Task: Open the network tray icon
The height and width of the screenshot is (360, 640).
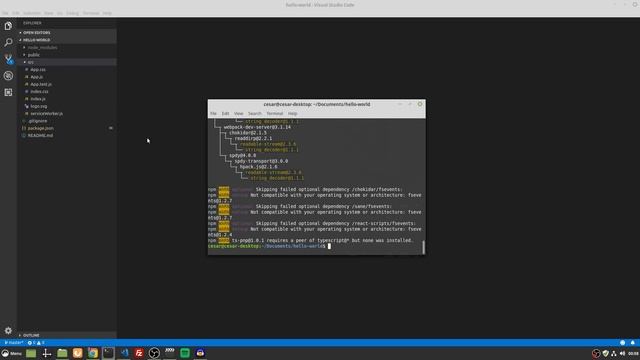Action: pyautogui.click(x=614, y=353)
